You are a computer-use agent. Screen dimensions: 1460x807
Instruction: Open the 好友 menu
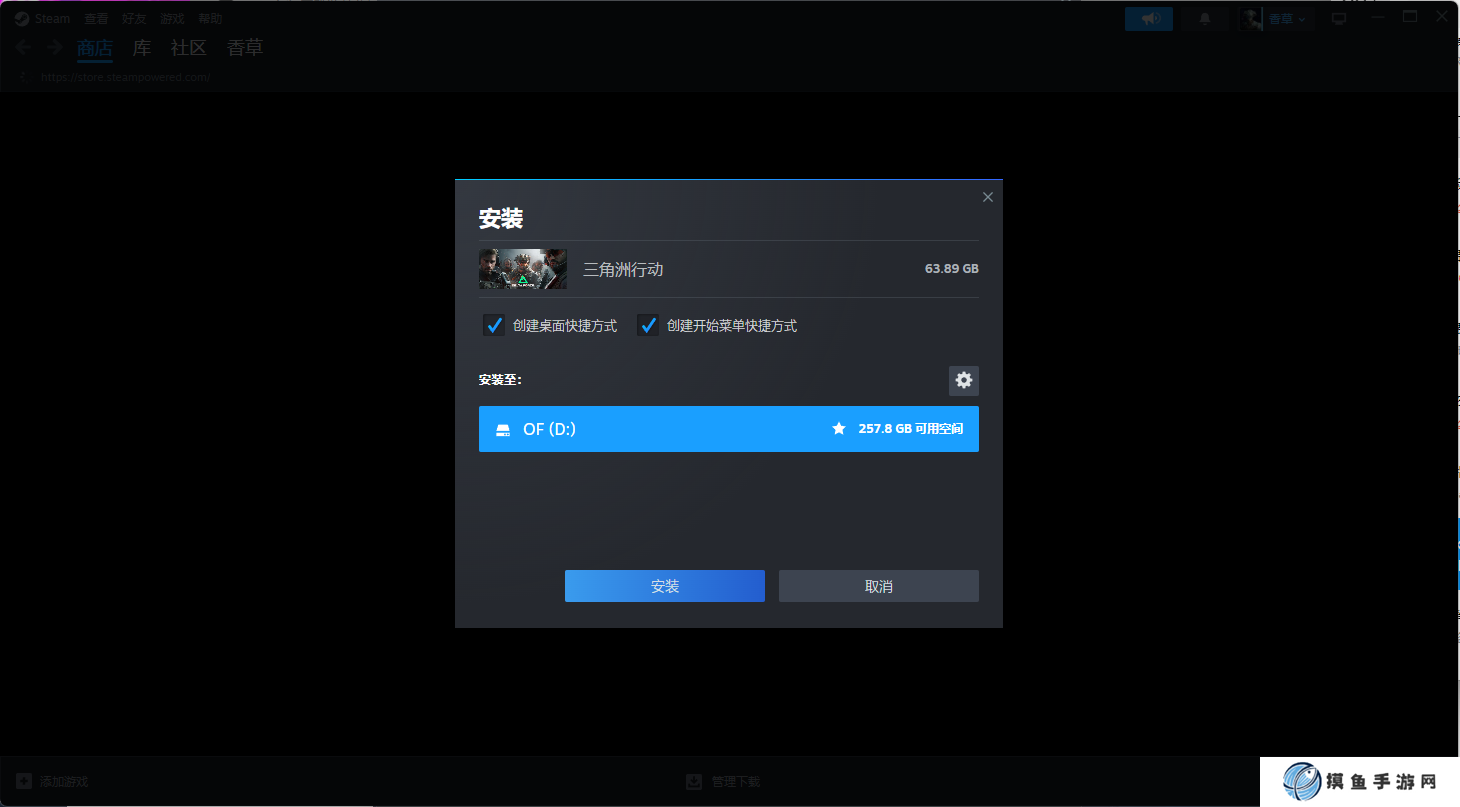133,17
